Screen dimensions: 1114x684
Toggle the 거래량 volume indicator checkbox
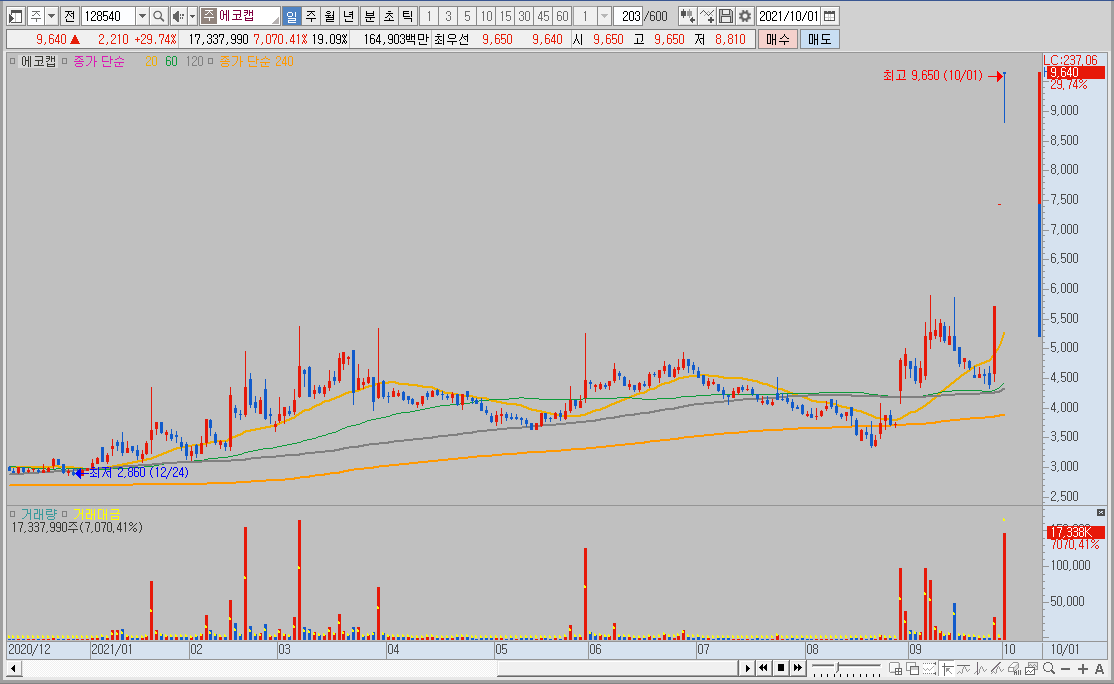(13, 514)
